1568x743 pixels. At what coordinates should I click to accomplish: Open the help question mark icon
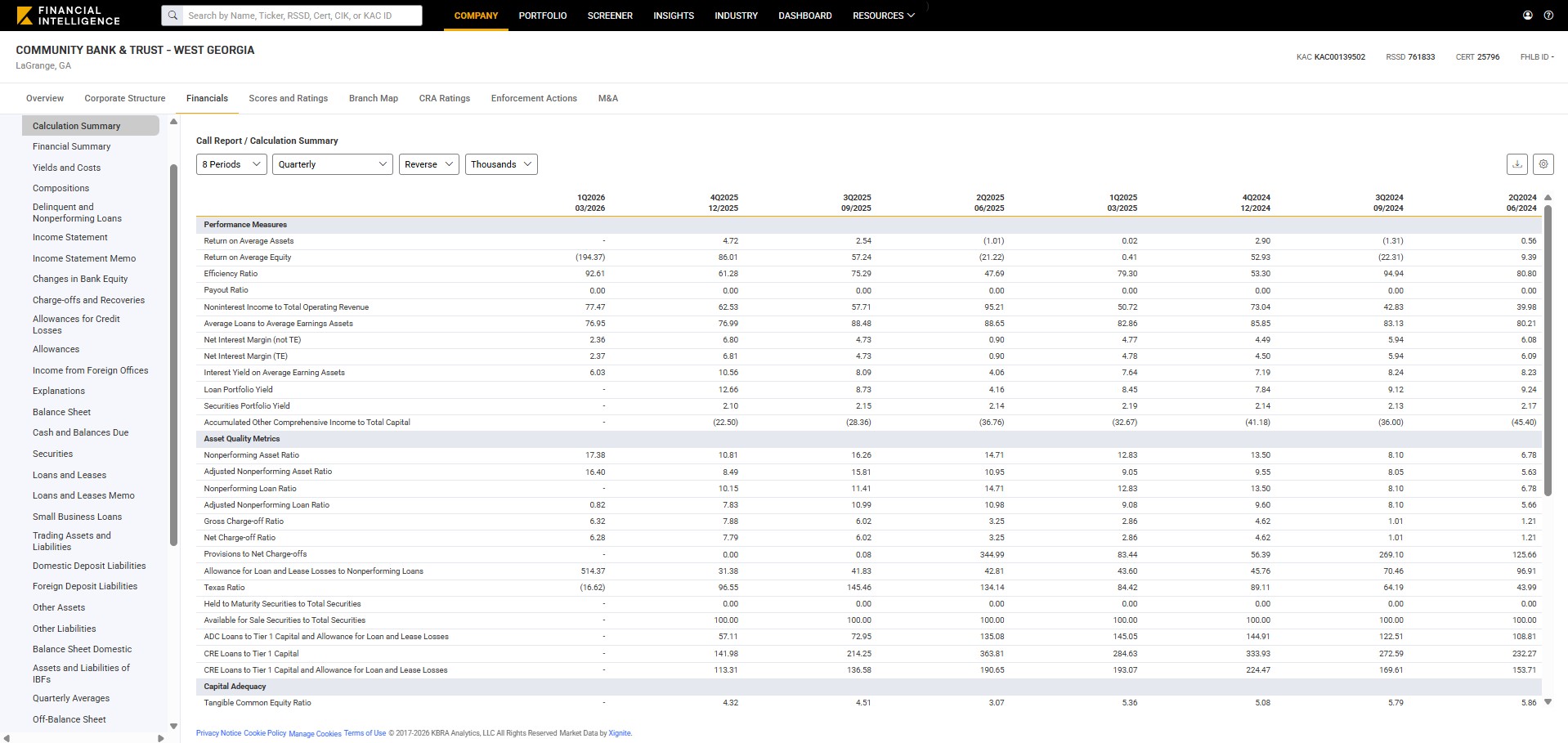[1548, 16]
